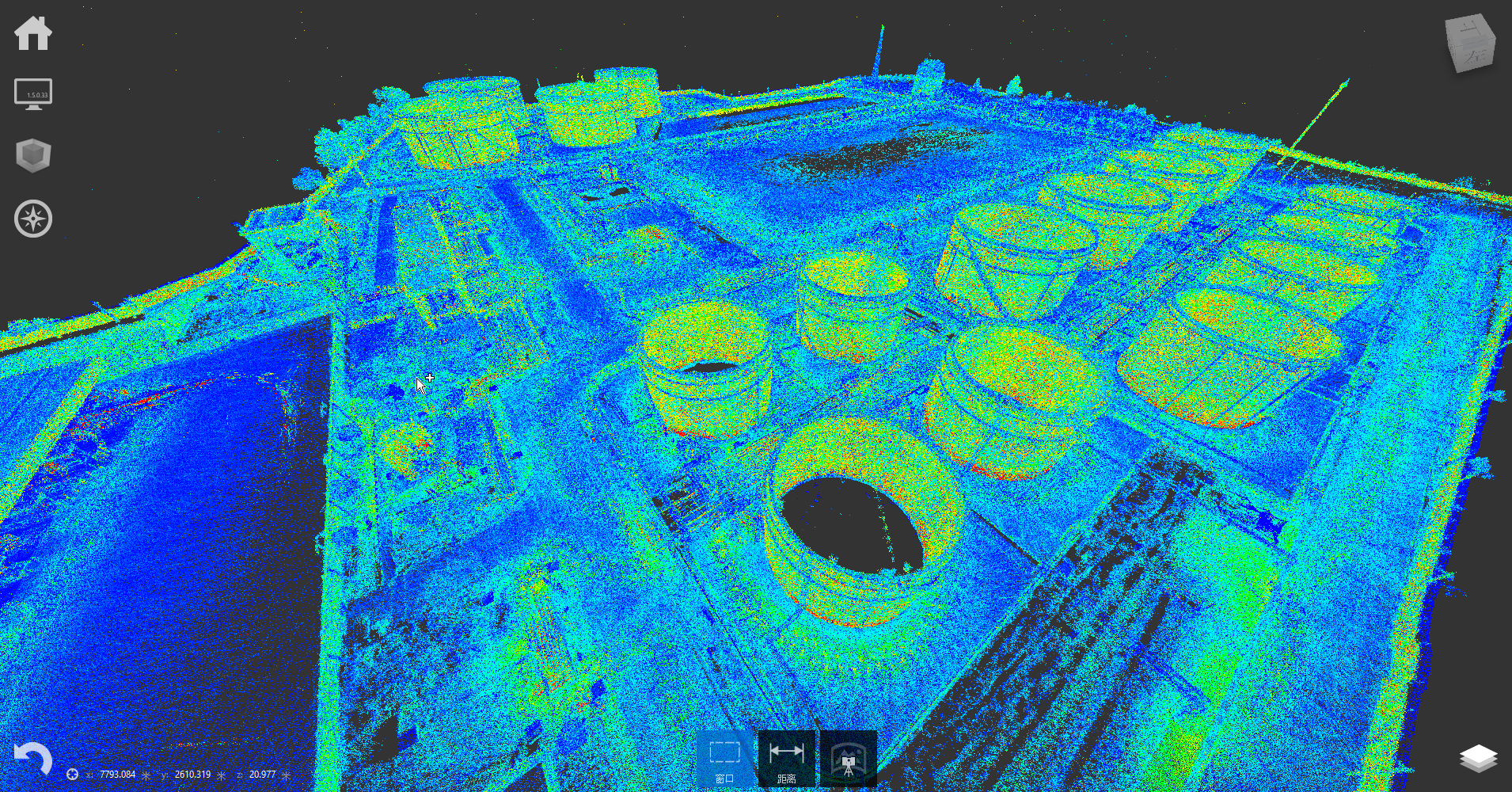Toggle the asterisk lock beside y value
The width and height of the screenshot is (1512, 792).
[x=221, y=775]
